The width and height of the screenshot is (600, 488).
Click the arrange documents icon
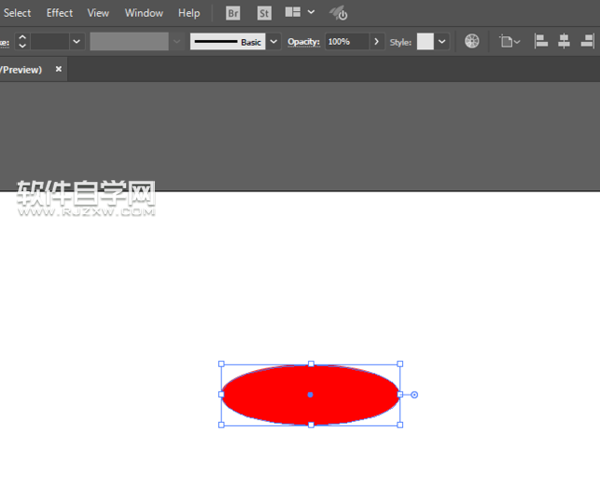[x=293, y=12]
